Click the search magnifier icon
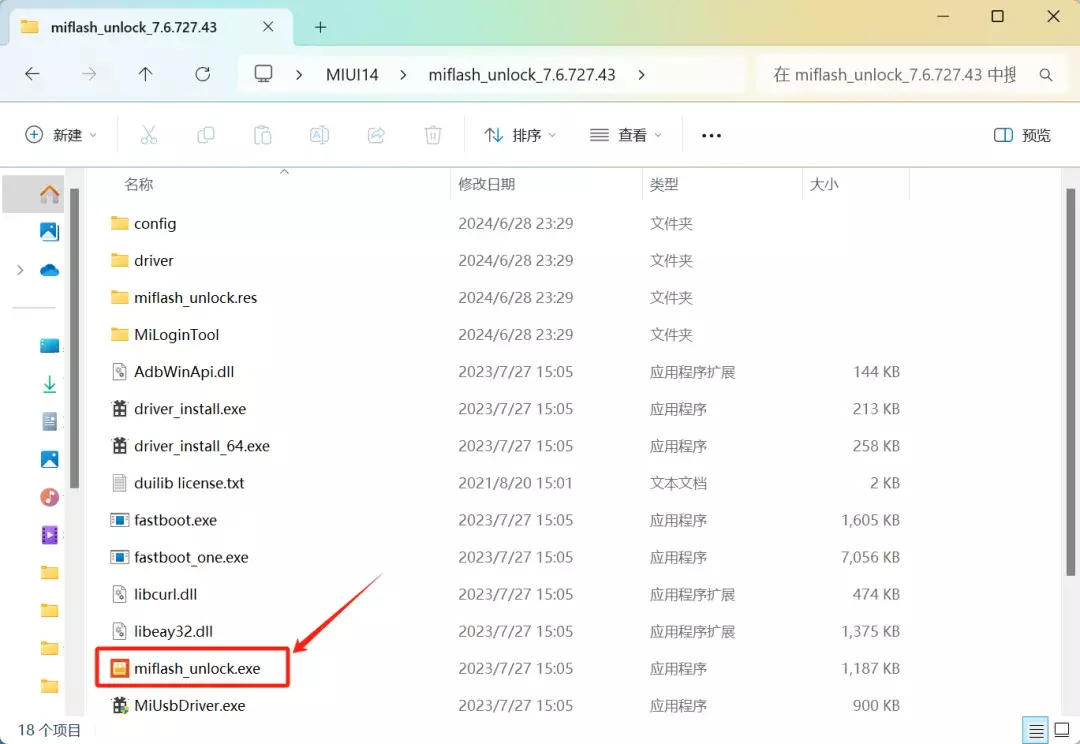1080x744 pixels. pyautogui.click(x=1046, y=74)
